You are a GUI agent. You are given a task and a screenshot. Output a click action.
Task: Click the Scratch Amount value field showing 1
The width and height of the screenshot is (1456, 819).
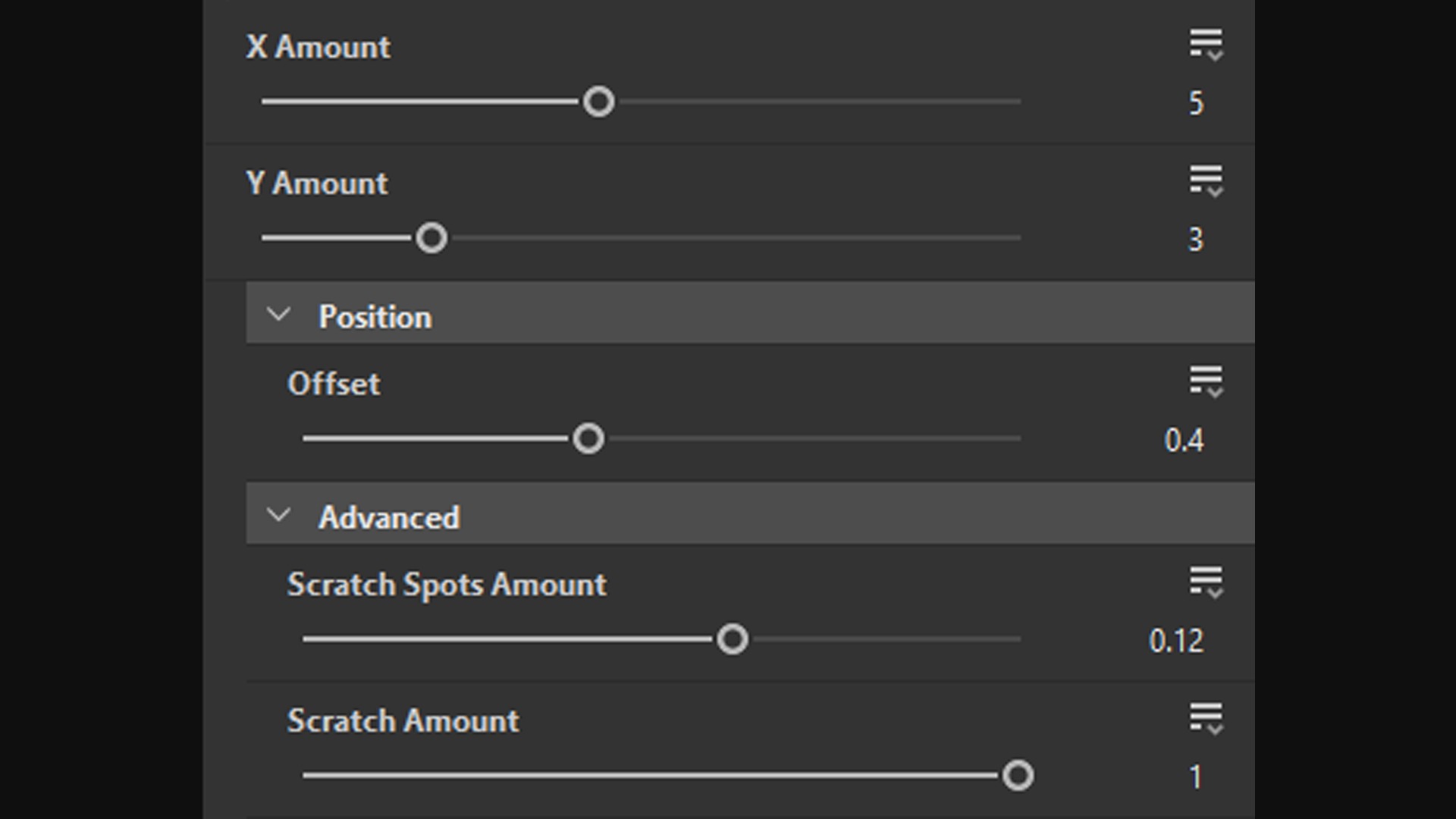coord(1195,777)
